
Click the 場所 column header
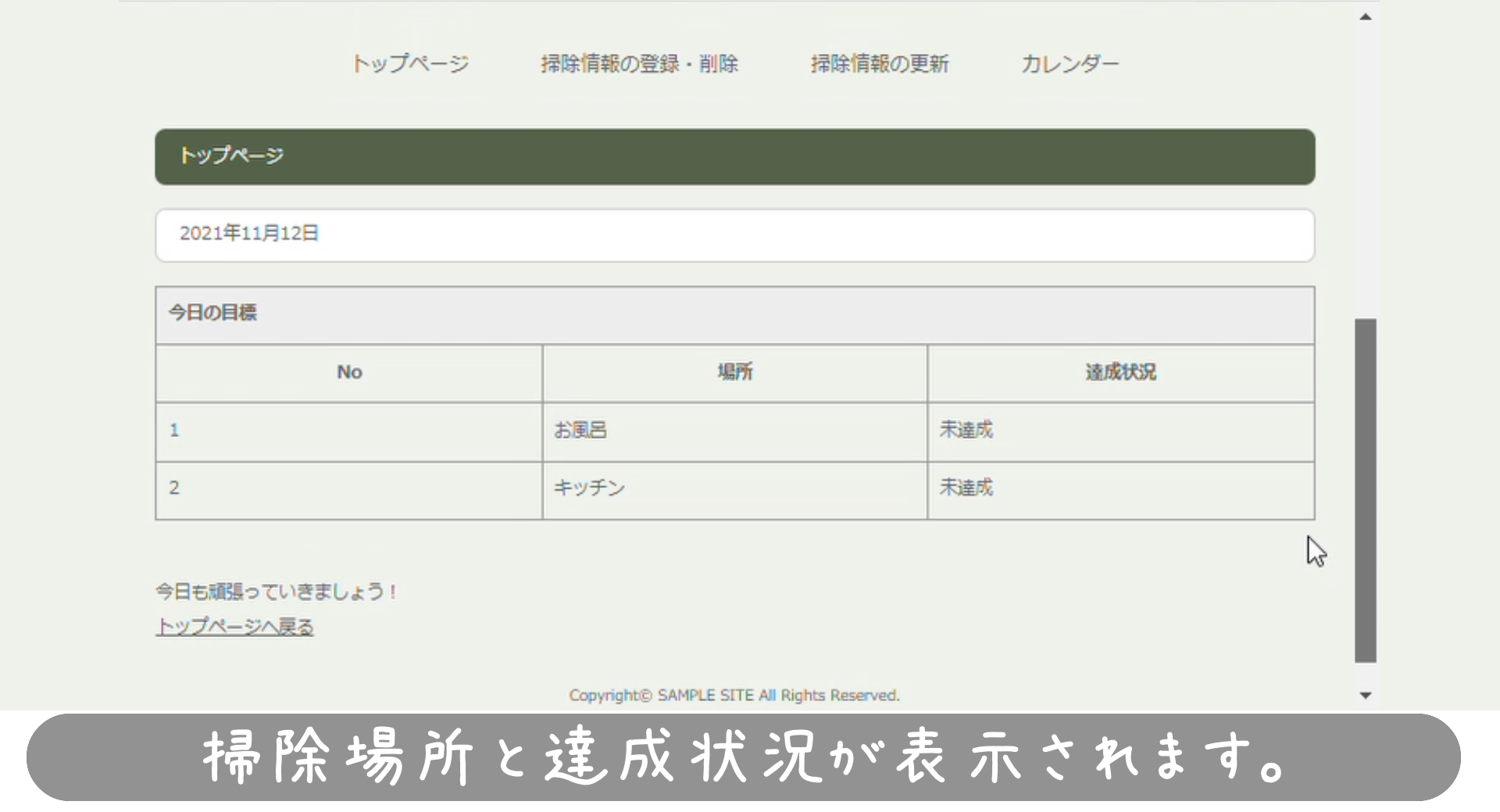pyautogui.click(x=735, y=372)
